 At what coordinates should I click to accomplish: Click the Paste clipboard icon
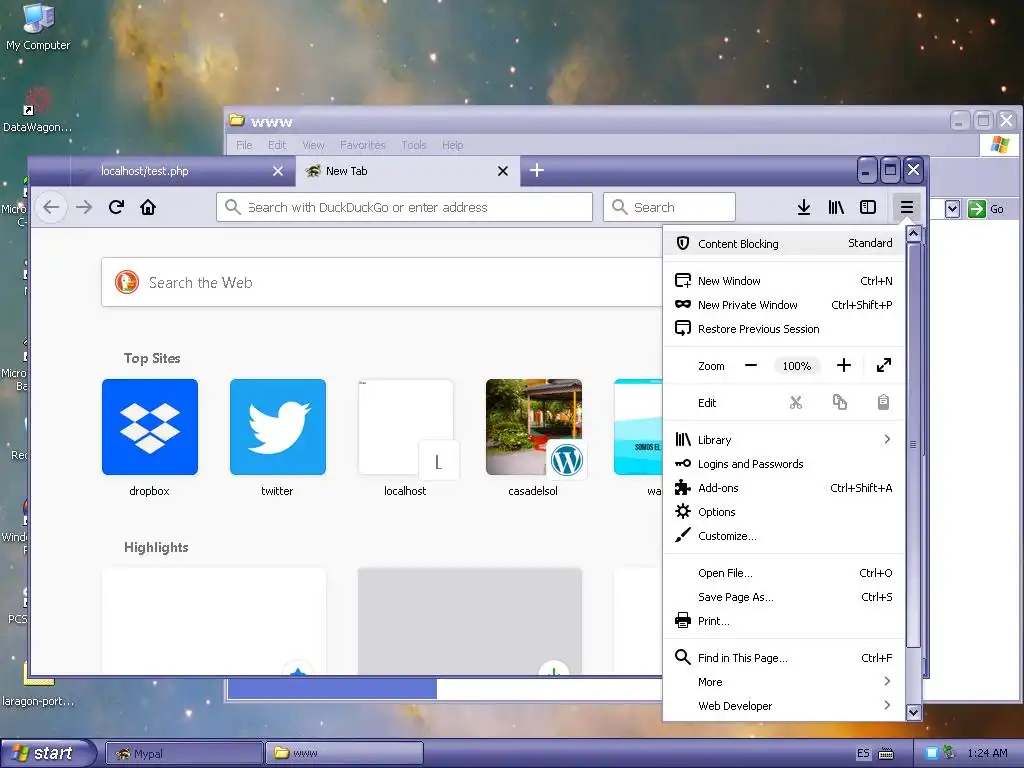pos(883,403)
